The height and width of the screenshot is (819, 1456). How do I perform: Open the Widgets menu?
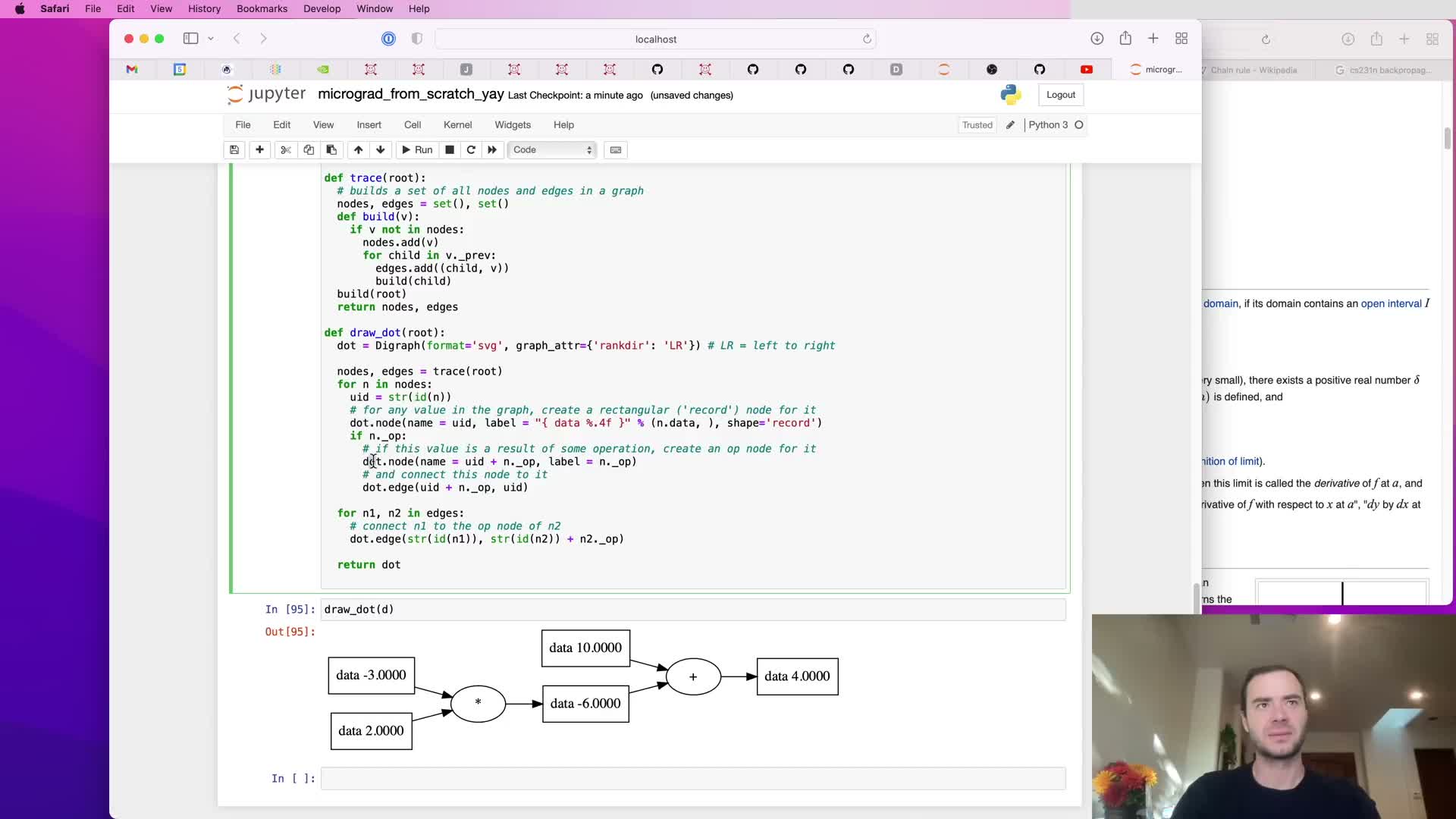(513, 125)
